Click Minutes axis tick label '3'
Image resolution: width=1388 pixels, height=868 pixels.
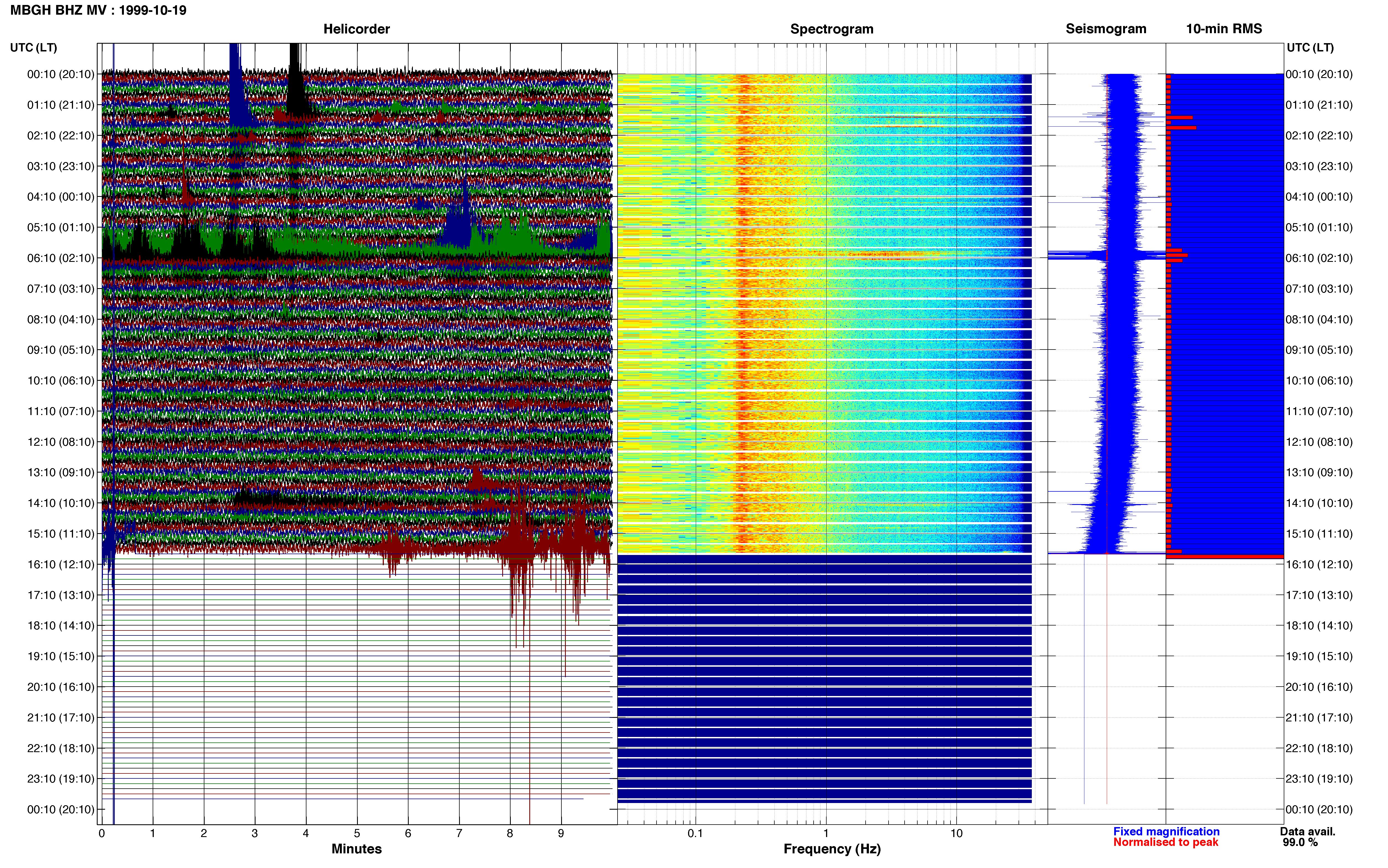(255, 833)
